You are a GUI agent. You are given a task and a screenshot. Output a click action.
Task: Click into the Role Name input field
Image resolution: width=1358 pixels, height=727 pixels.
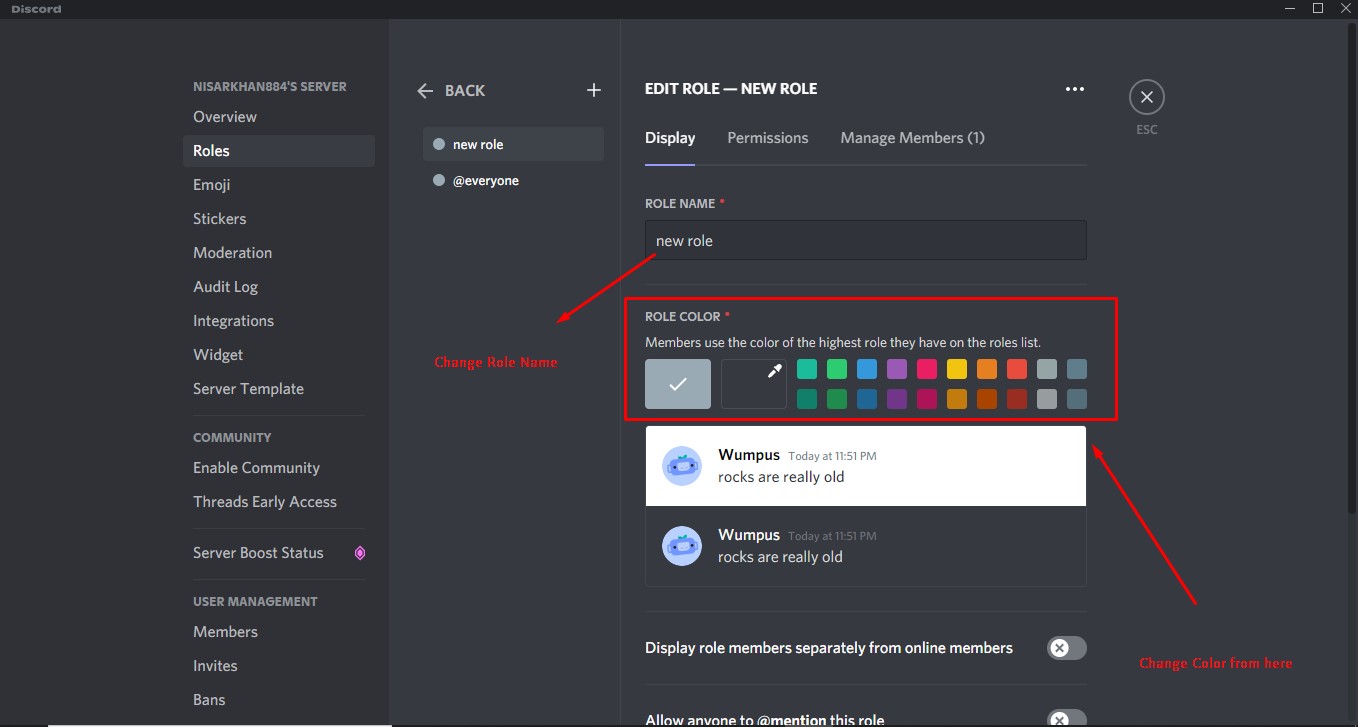[x=866, y=240]
